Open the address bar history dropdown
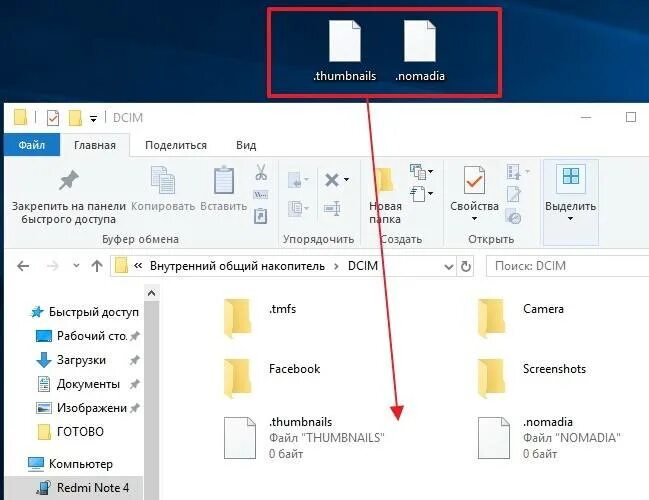Image resolution: width=649 pixels, height=500 pixels. 448,267
